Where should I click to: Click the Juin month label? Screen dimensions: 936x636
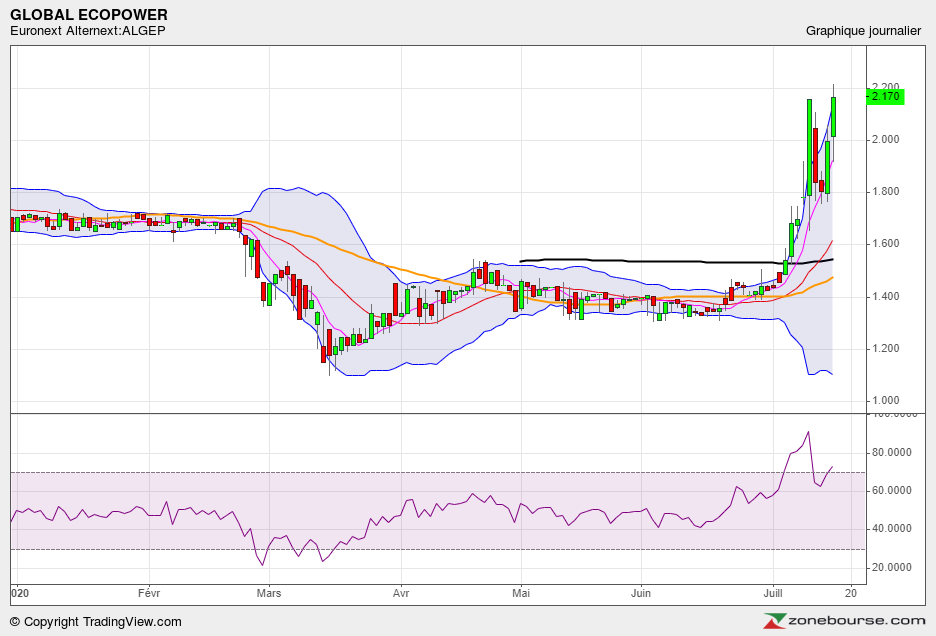641,593
